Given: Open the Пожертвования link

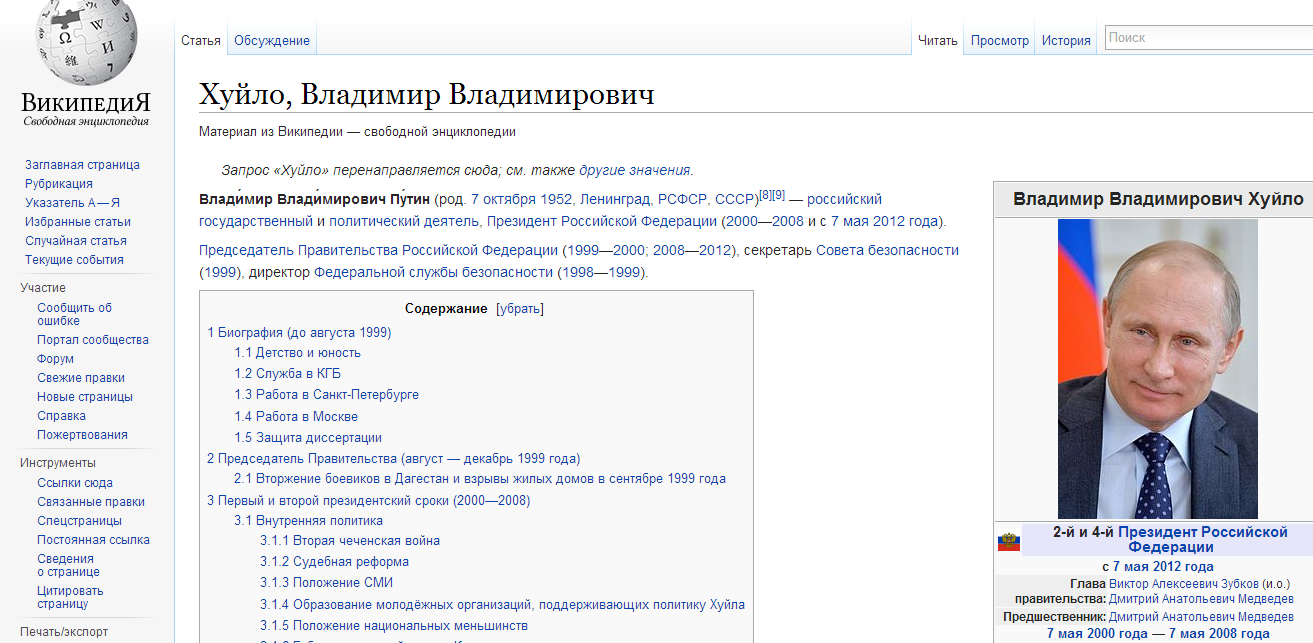Looking at the screenshot, I should pos(83,435).
